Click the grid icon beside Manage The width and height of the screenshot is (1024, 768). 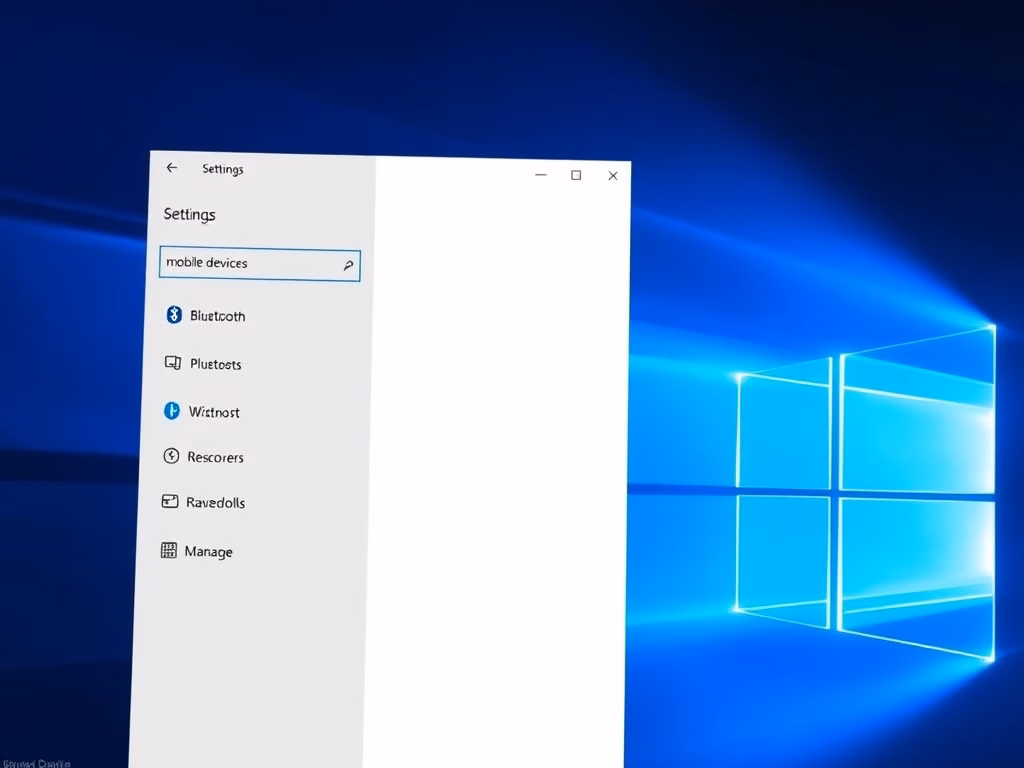click(x=169, y=550)
